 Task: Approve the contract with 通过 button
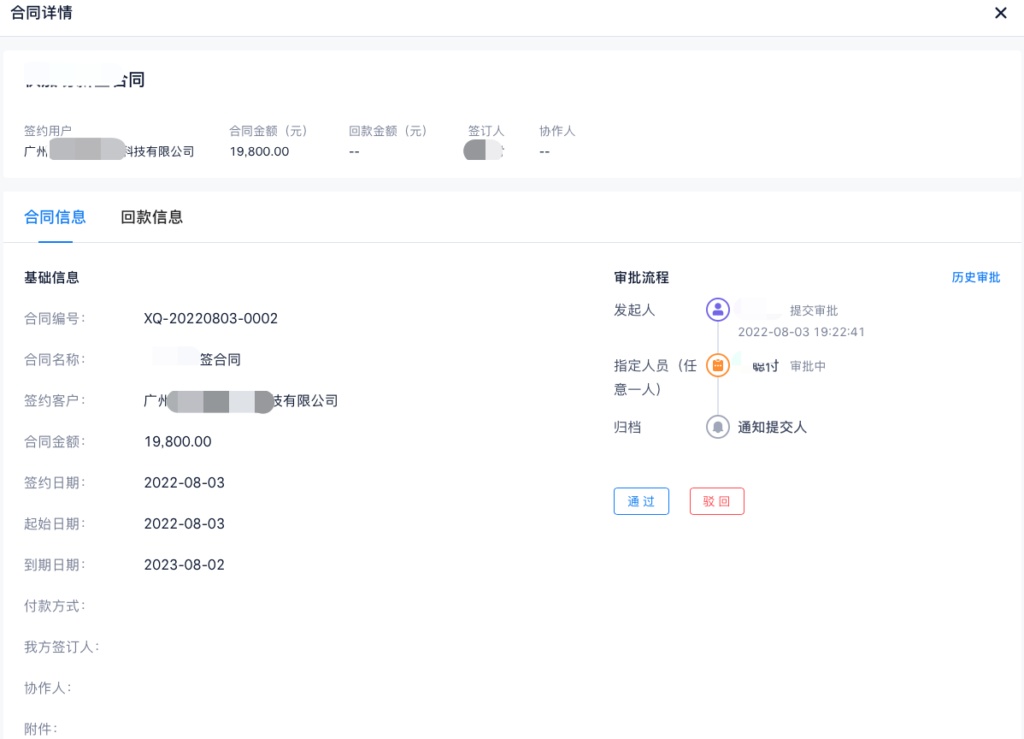click(641, 502)
